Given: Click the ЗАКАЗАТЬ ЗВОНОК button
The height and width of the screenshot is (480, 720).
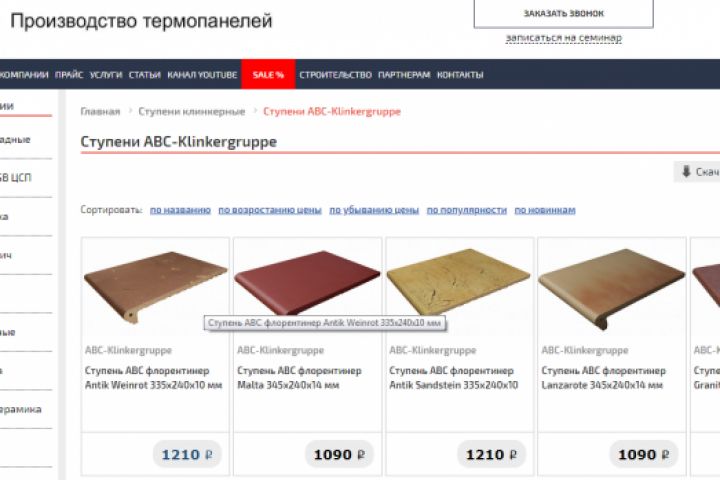Looking at the screenshot, I should [563, 14].
